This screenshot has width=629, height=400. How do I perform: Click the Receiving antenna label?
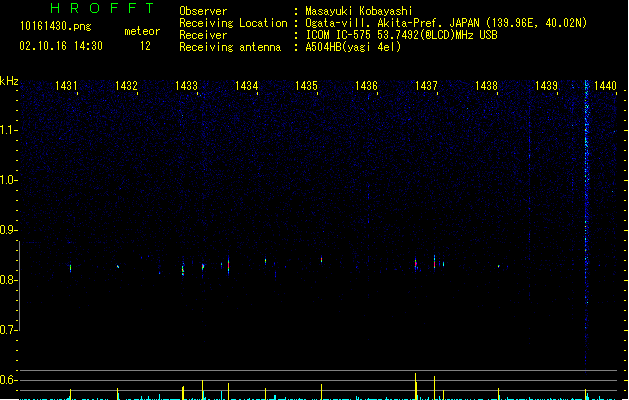pyautogui.click(x=230, y=47)
